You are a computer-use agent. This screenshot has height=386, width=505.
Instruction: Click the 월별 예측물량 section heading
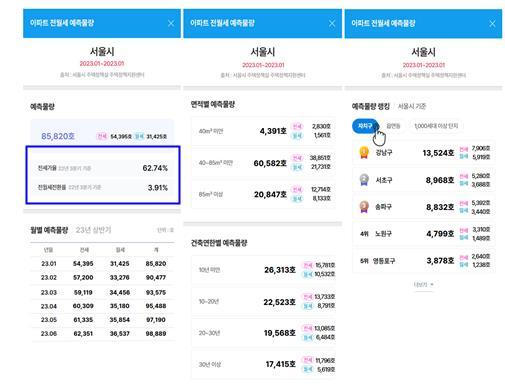(x=49, y=230)
